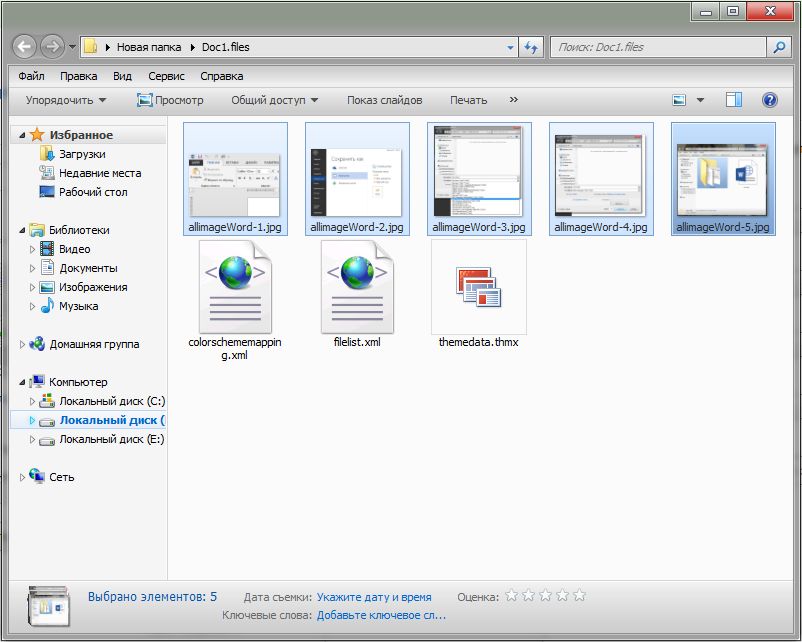Open help with the question mark icon

pos(770,100)
